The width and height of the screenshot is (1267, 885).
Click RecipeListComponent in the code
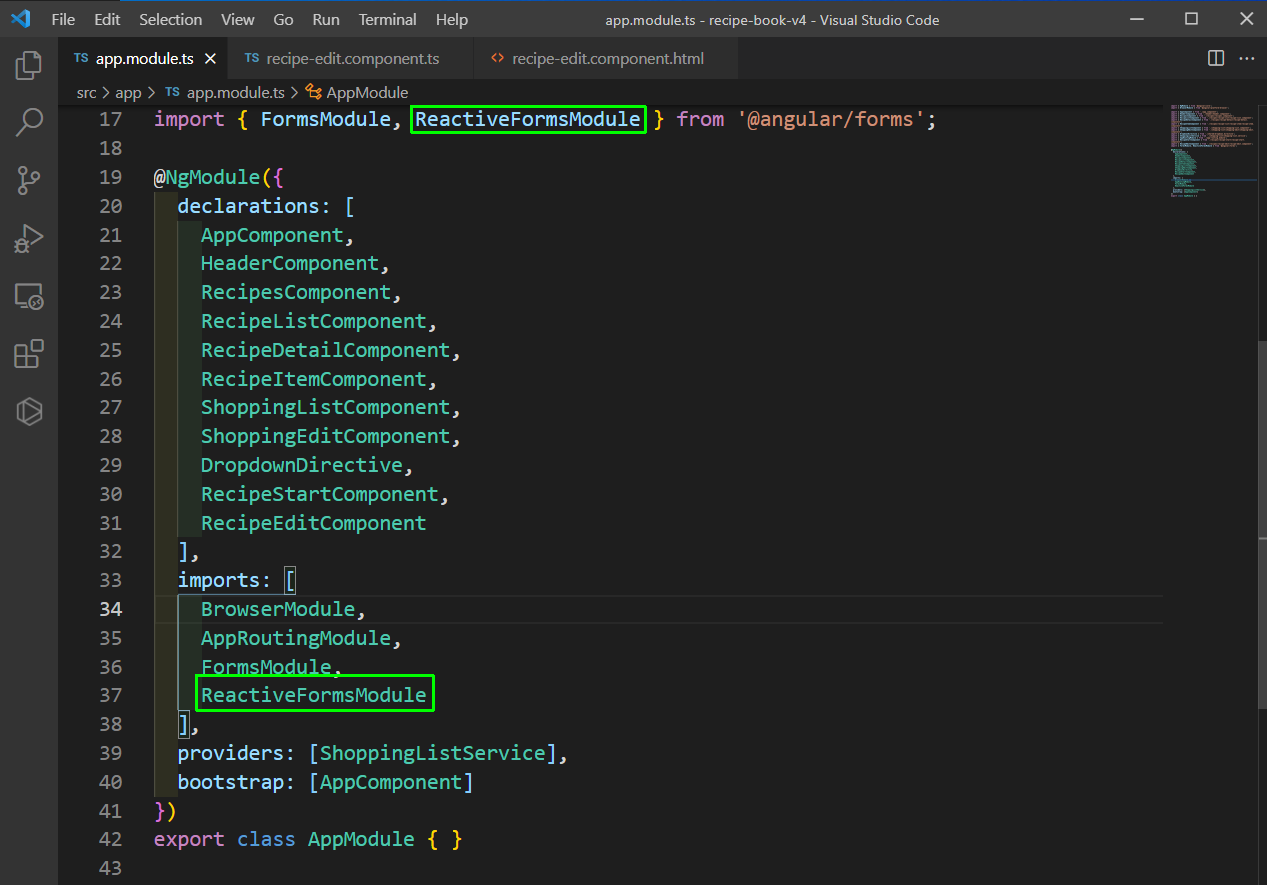[314, 321]
